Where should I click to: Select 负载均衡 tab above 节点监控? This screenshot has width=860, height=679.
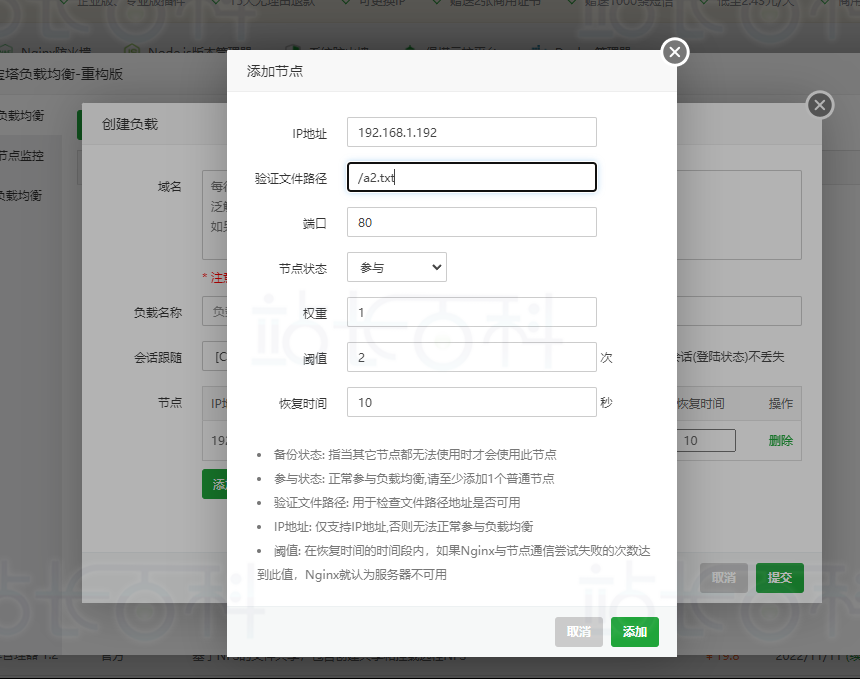coord(22,116)
